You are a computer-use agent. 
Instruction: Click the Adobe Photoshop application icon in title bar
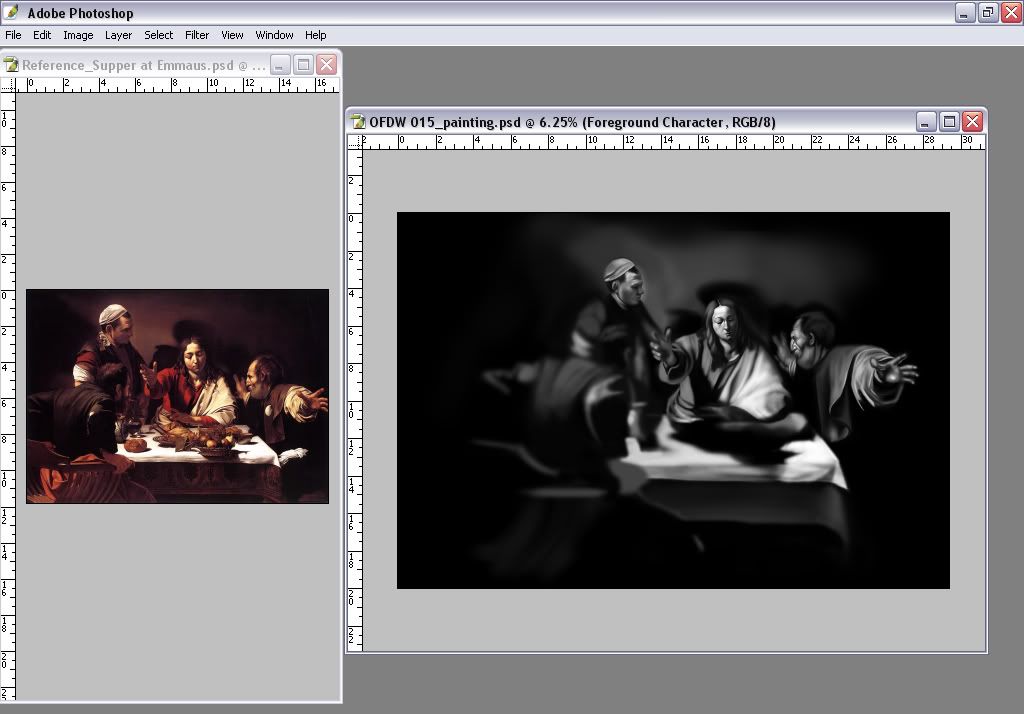tap(12, 13)
